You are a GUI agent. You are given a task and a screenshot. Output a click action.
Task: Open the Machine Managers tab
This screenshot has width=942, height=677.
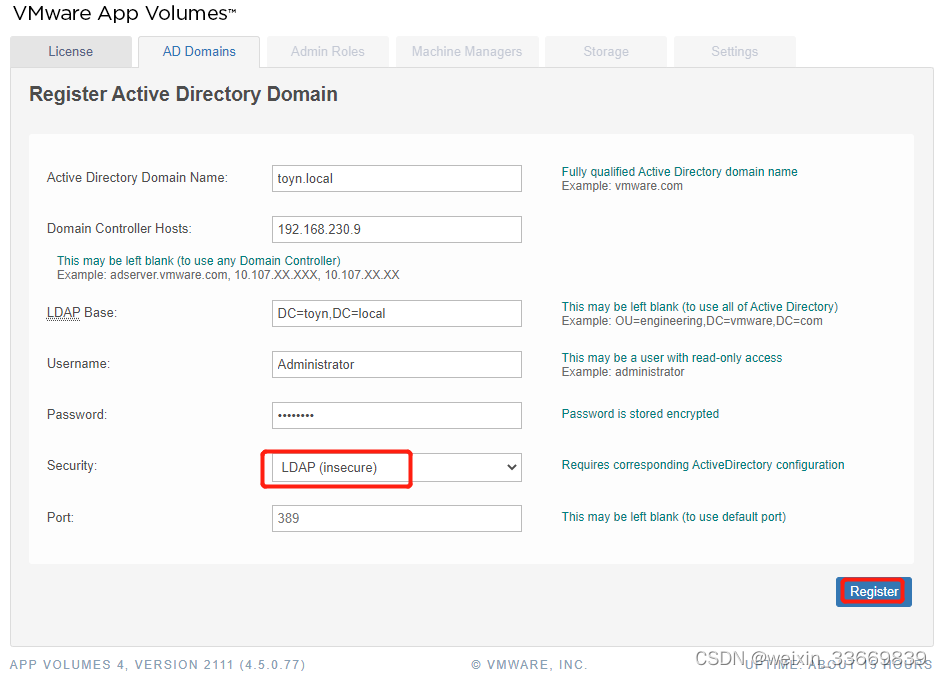[467, 52]
